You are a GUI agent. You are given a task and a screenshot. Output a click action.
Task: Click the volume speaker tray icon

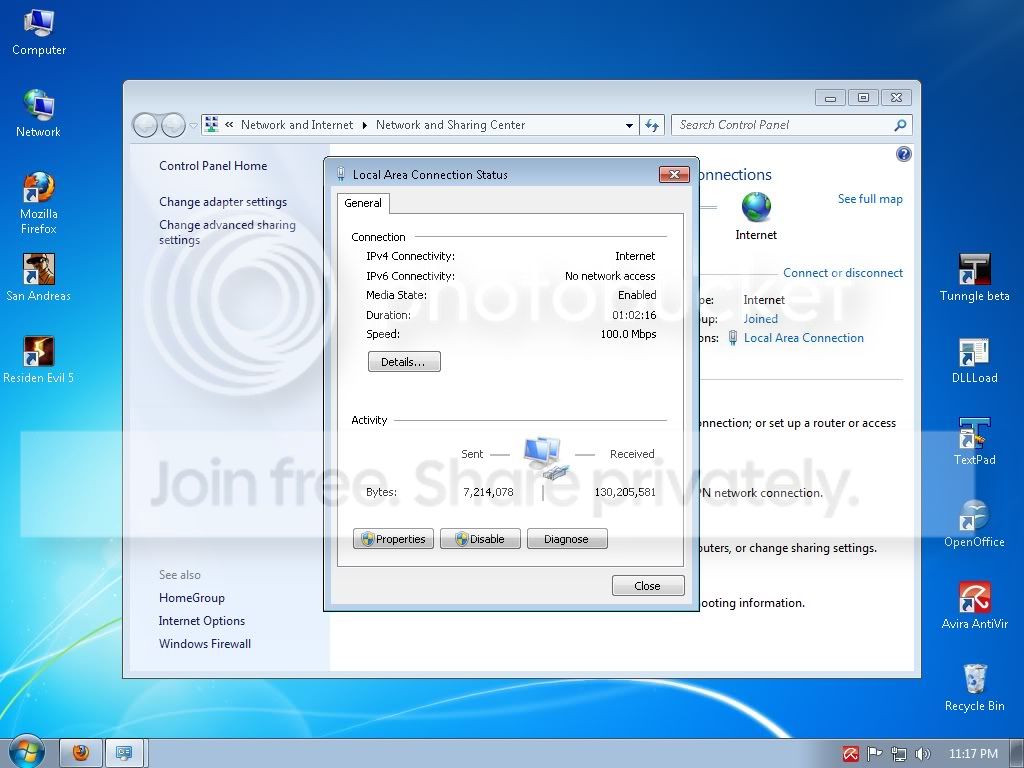click(x=922, y=753)
